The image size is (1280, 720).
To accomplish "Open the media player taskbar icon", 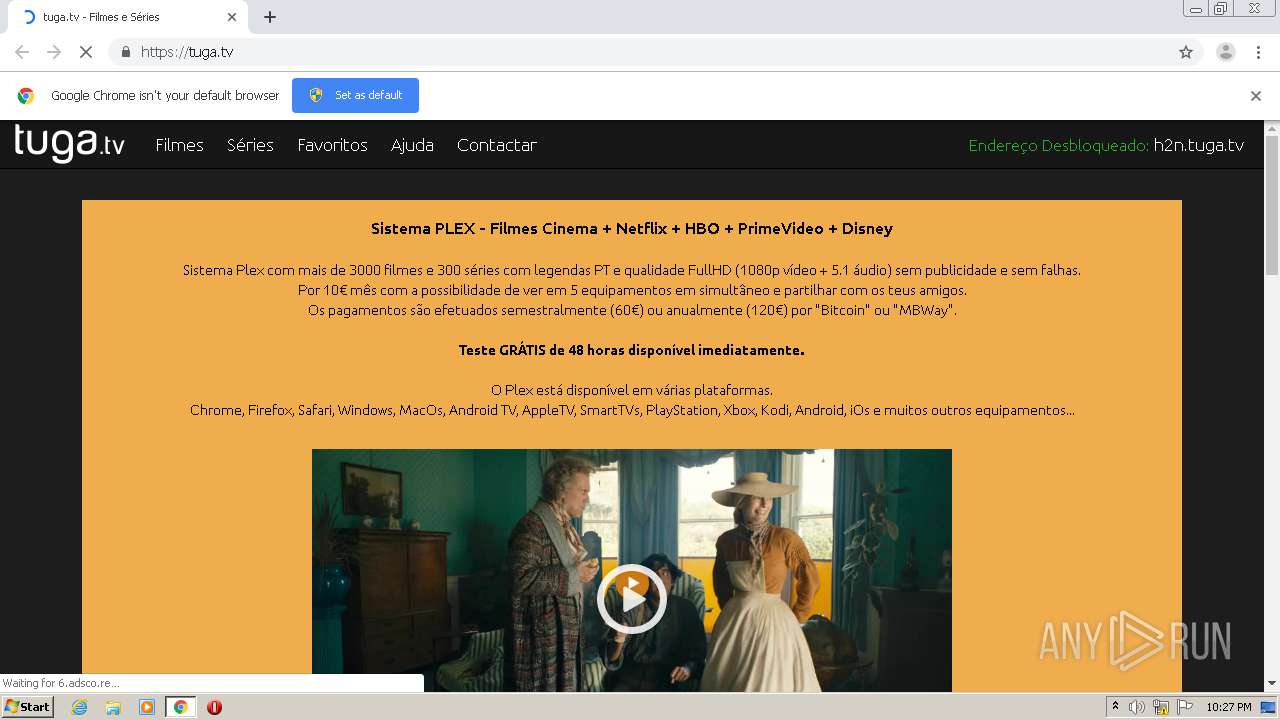I will click(147, 707).
